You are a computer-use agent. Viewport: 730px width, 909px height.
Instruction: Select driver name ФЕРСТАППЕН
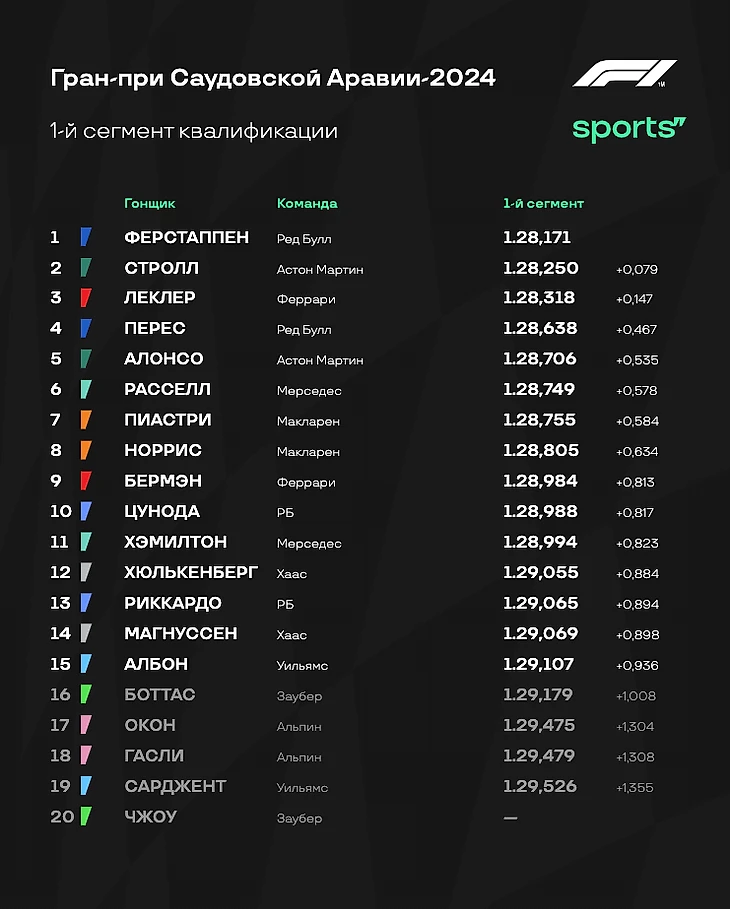pyautogui.click(x=186, y=238)
